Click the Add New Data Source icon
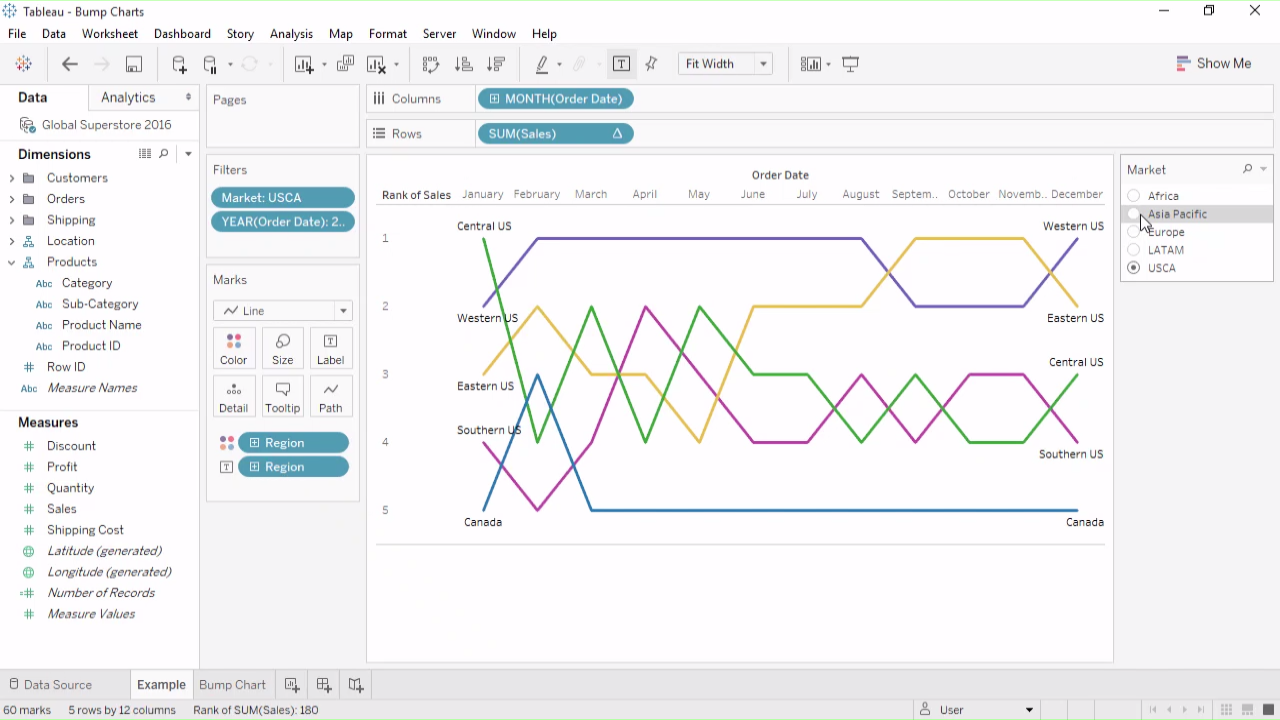Image resolution: width=1280 pixels, height=720 pixels. click(x=179, y=64)
